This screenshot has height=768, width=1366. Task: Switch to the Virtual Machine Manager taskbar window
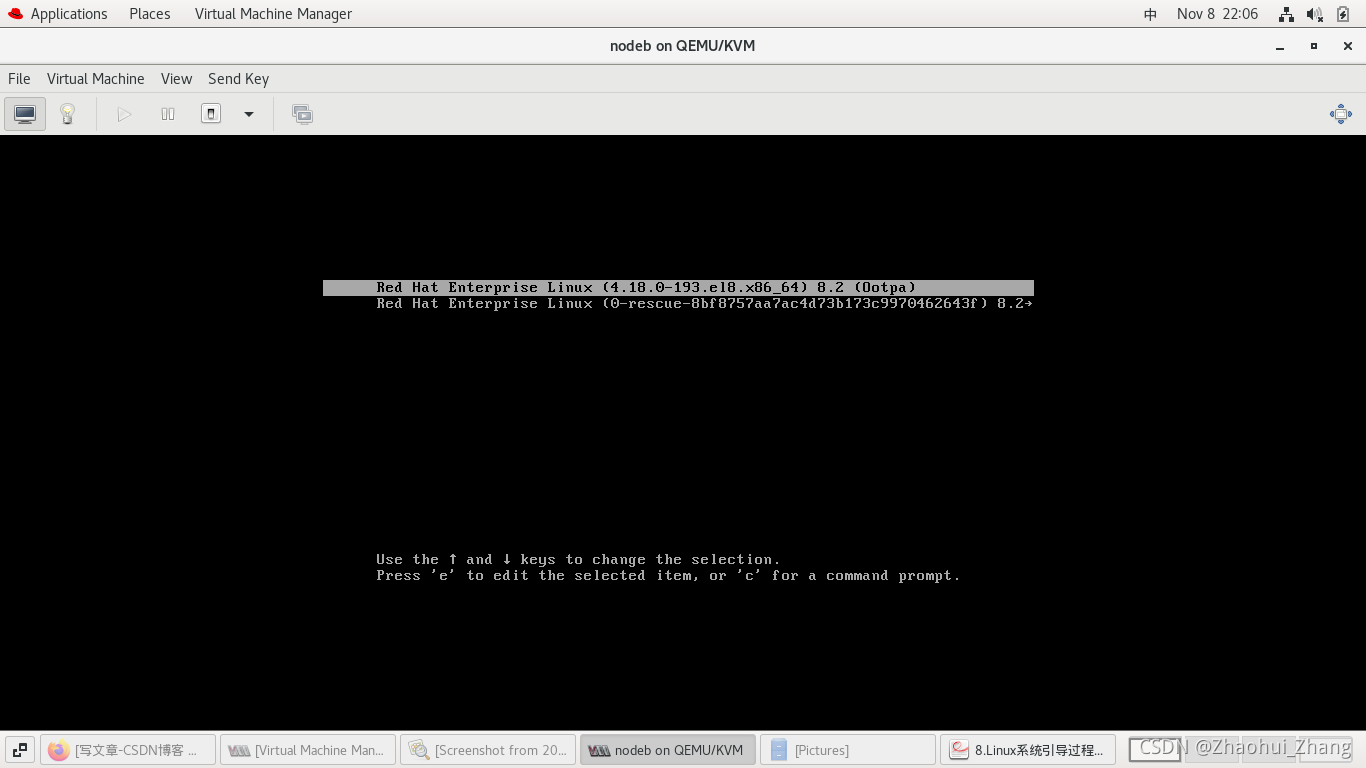tap(308, 749)
